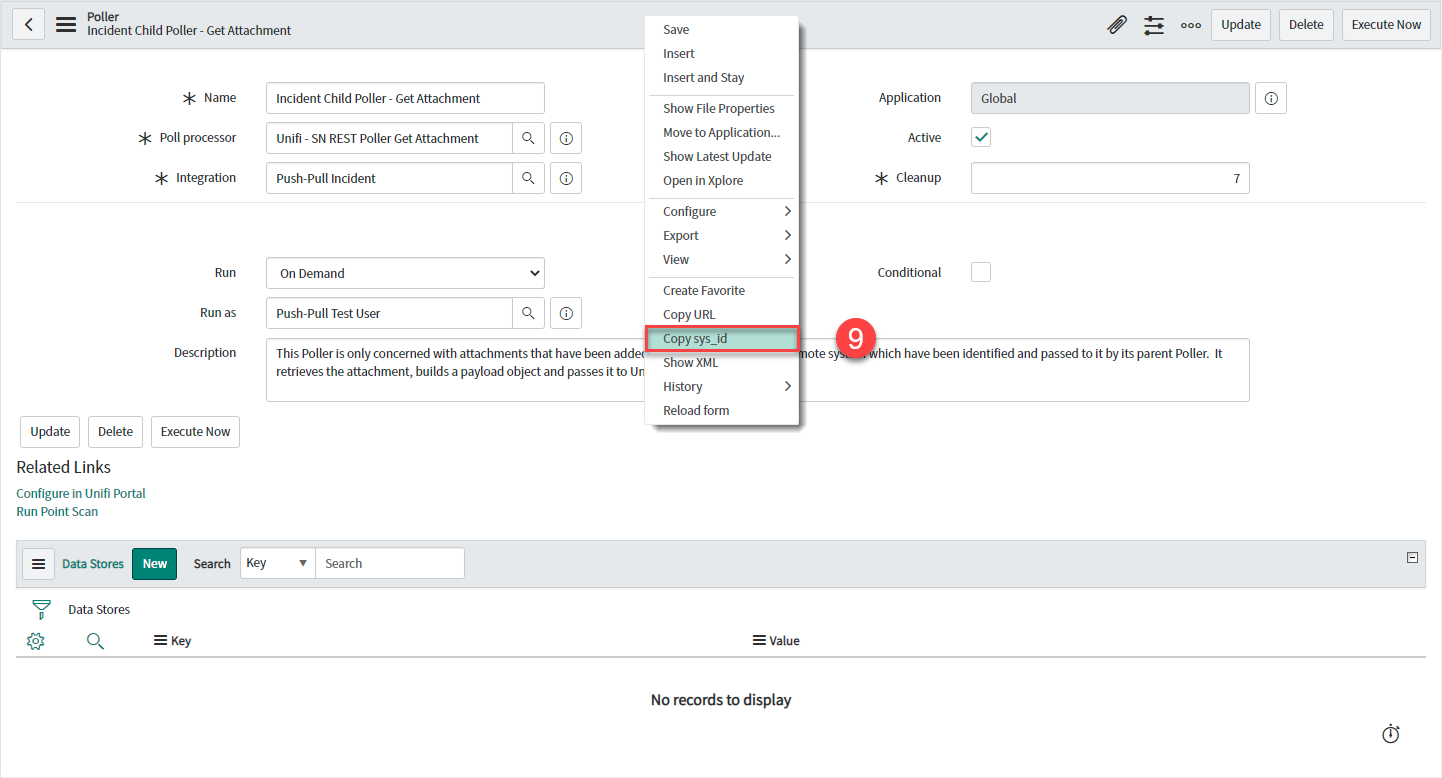Select Copy sys_id from the menu
The image size is (1442, 778).
[722, 338]
